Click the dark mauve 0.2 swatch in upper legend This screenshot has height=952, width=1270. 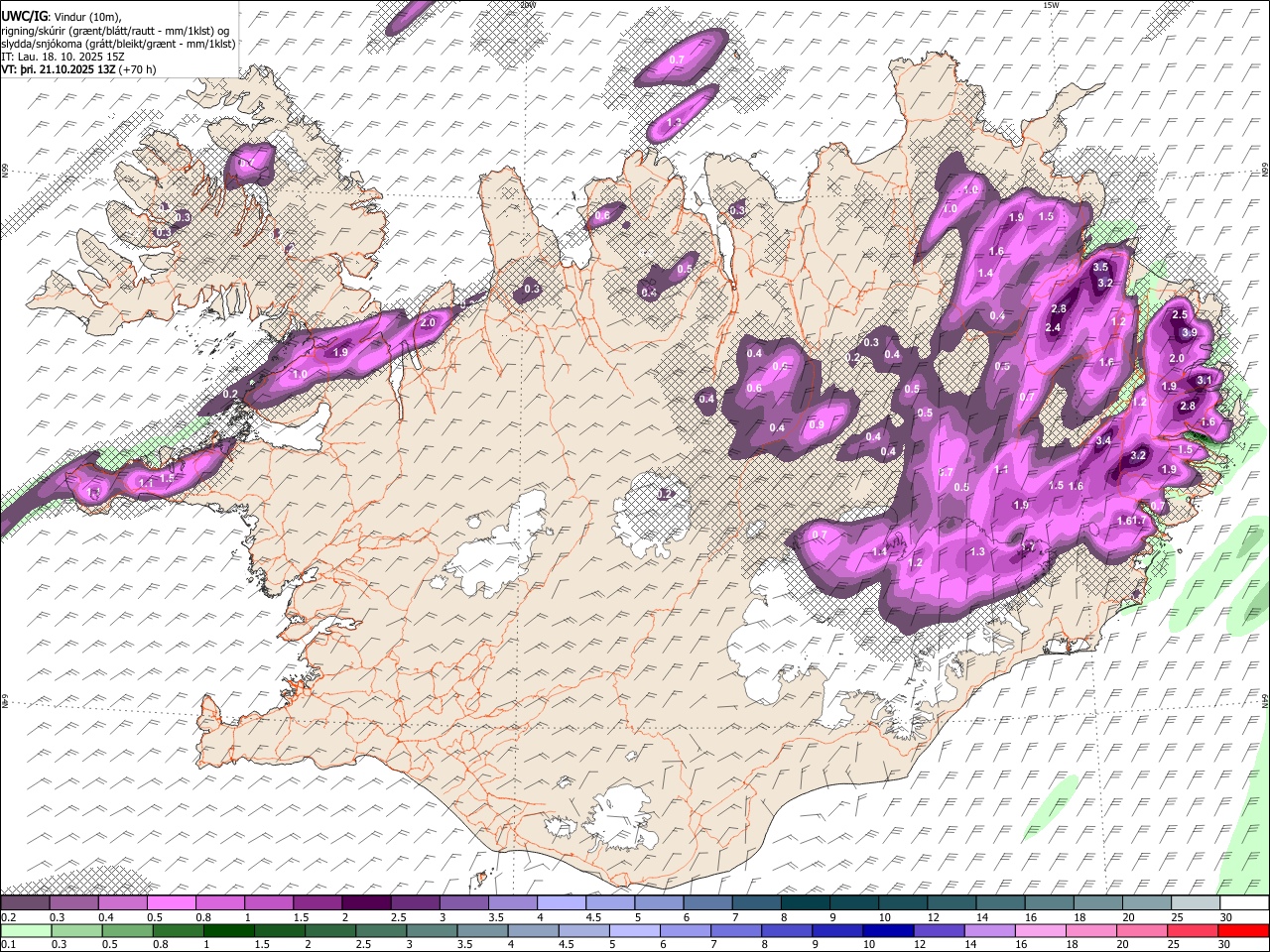(25, 903)
